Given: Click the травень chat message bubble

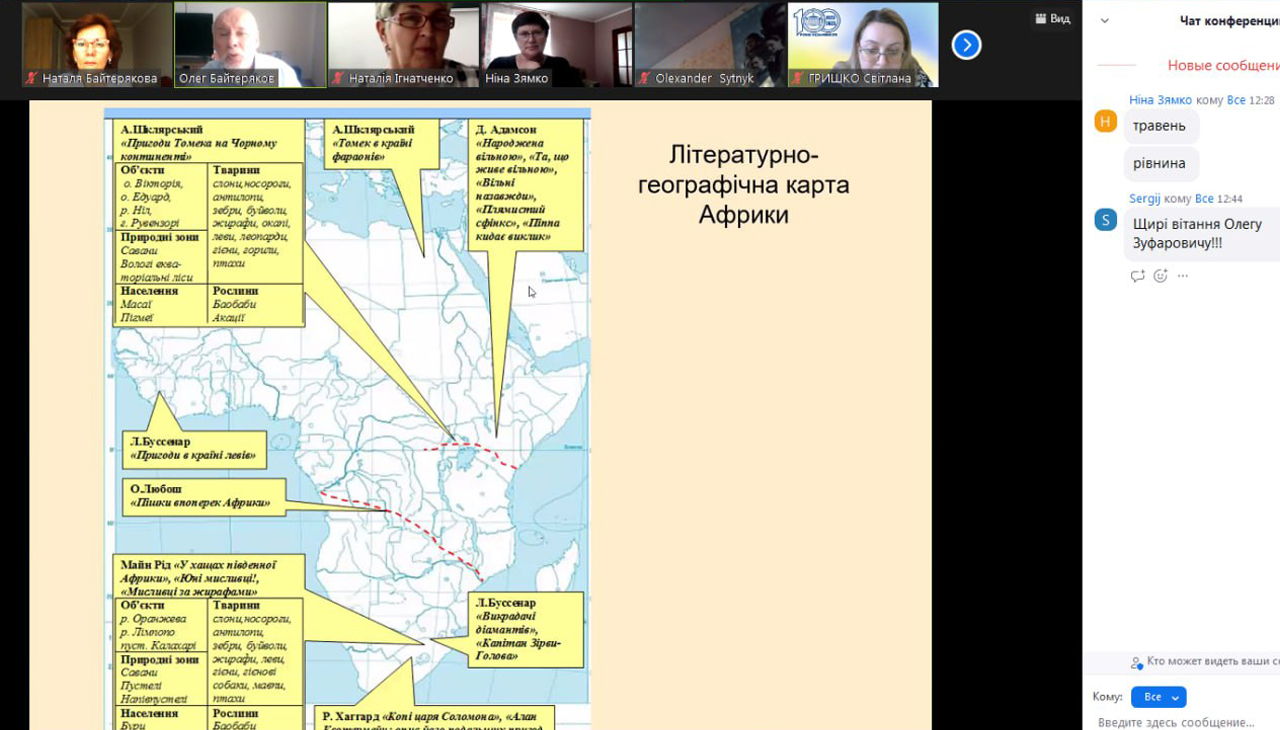Looking at the screenshot, I should click(1160, 126).
